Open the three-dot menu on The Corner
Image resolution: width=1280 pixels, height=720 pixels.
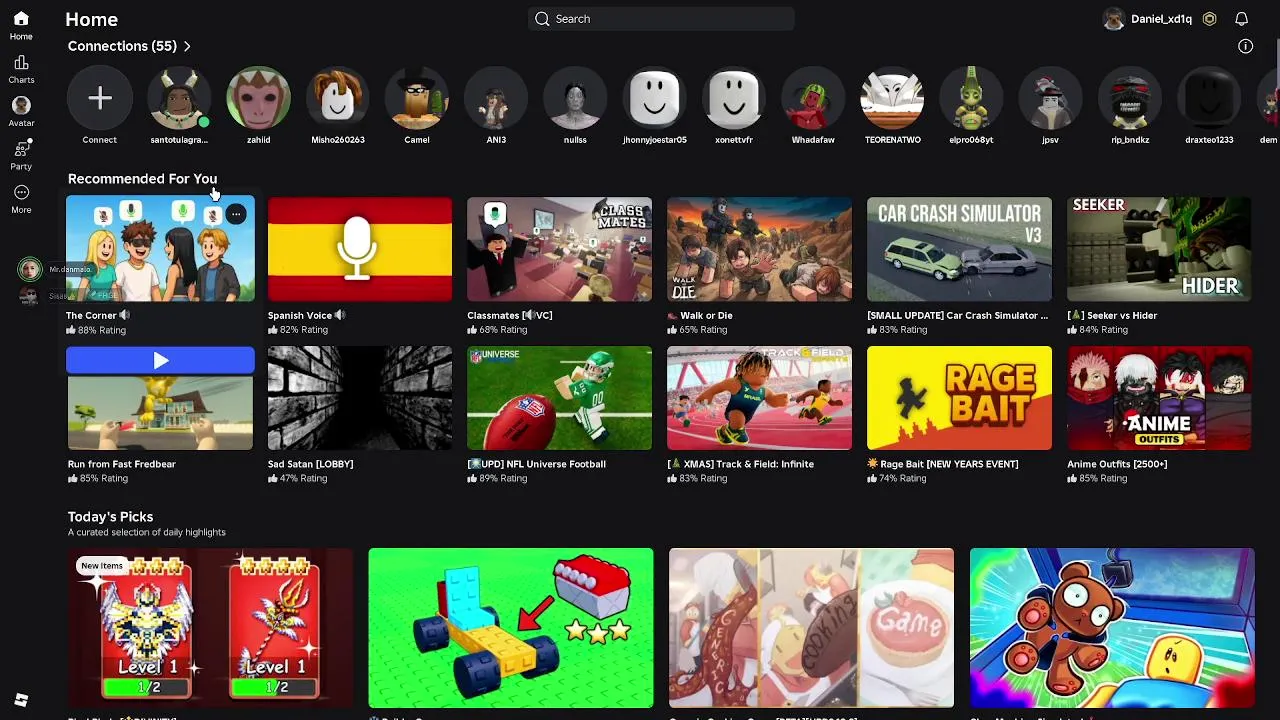(x=235, y=214)
